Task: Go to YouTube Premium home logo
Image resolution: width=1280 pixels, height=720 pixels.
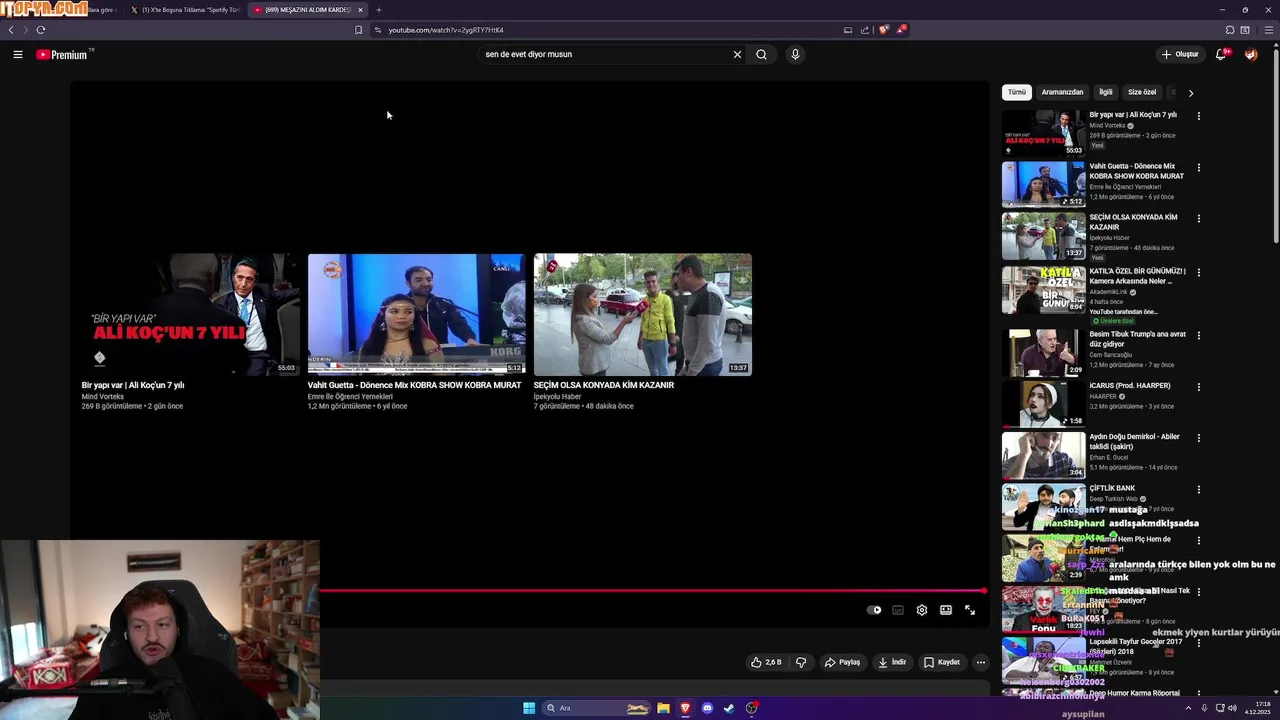Action: [64, 54]
